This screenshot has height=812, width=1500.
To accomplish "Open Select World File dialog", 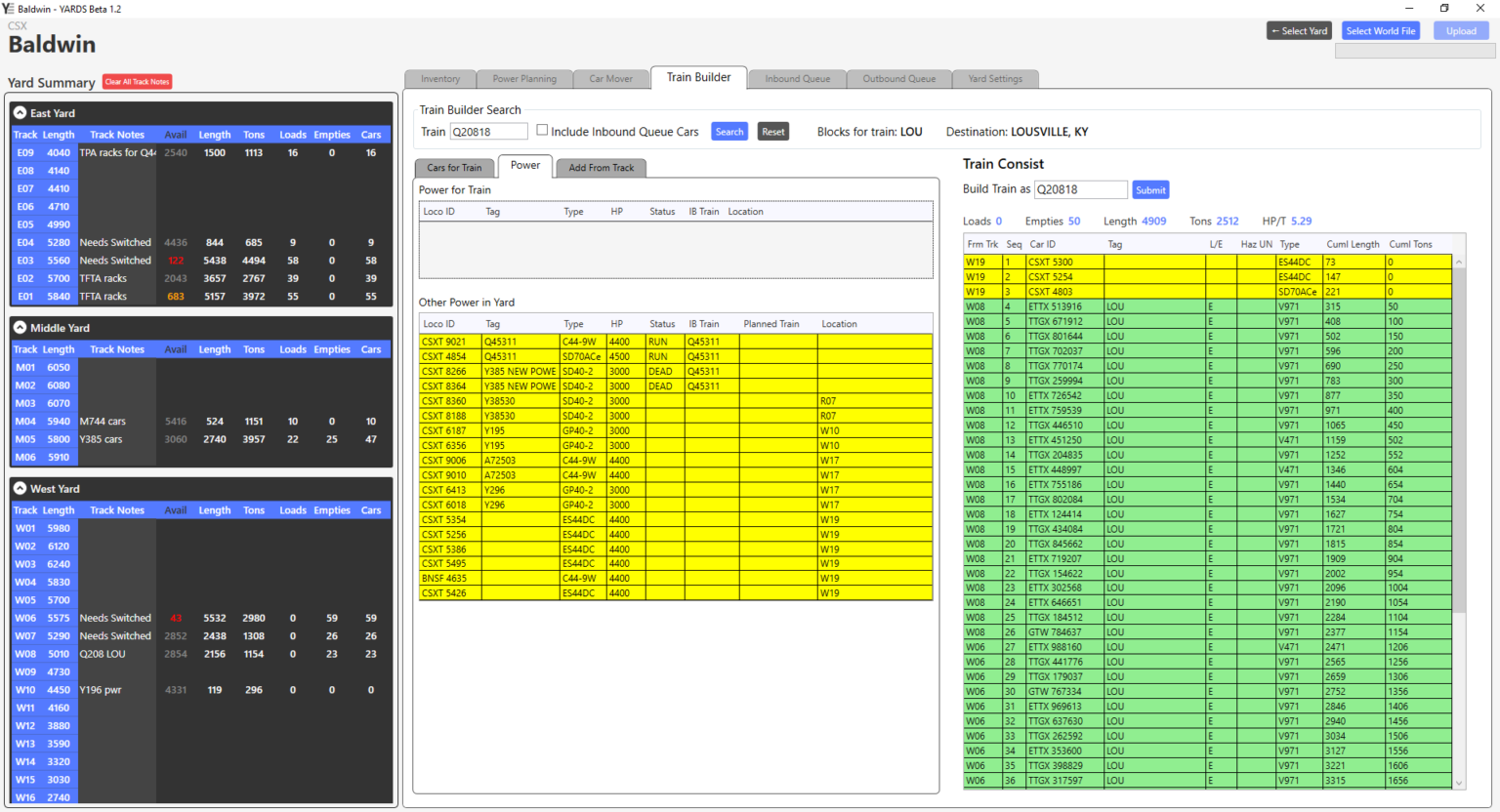I will click(1380, 30).
